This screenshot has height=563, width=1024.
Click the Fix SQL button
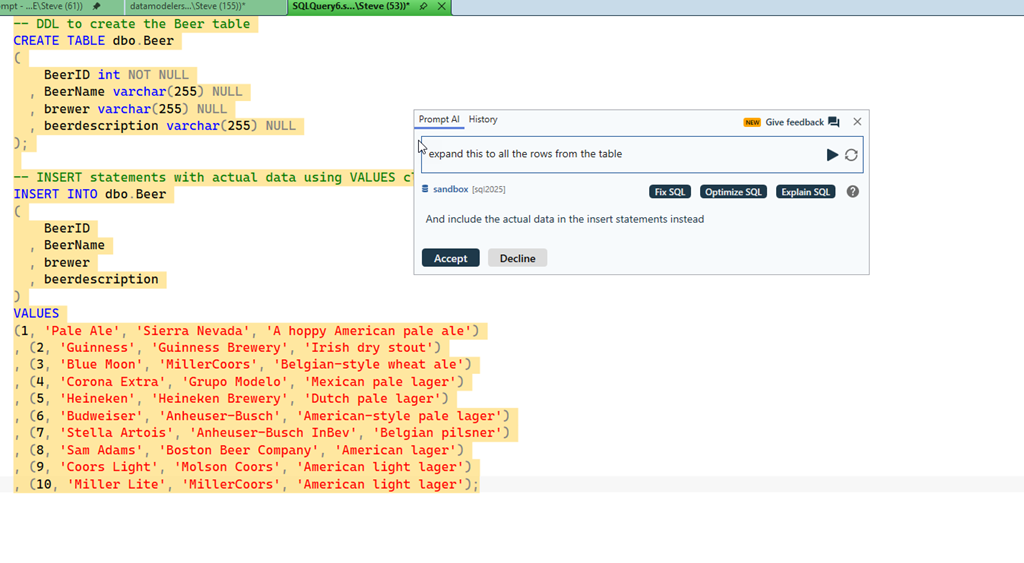coord(670,192)
